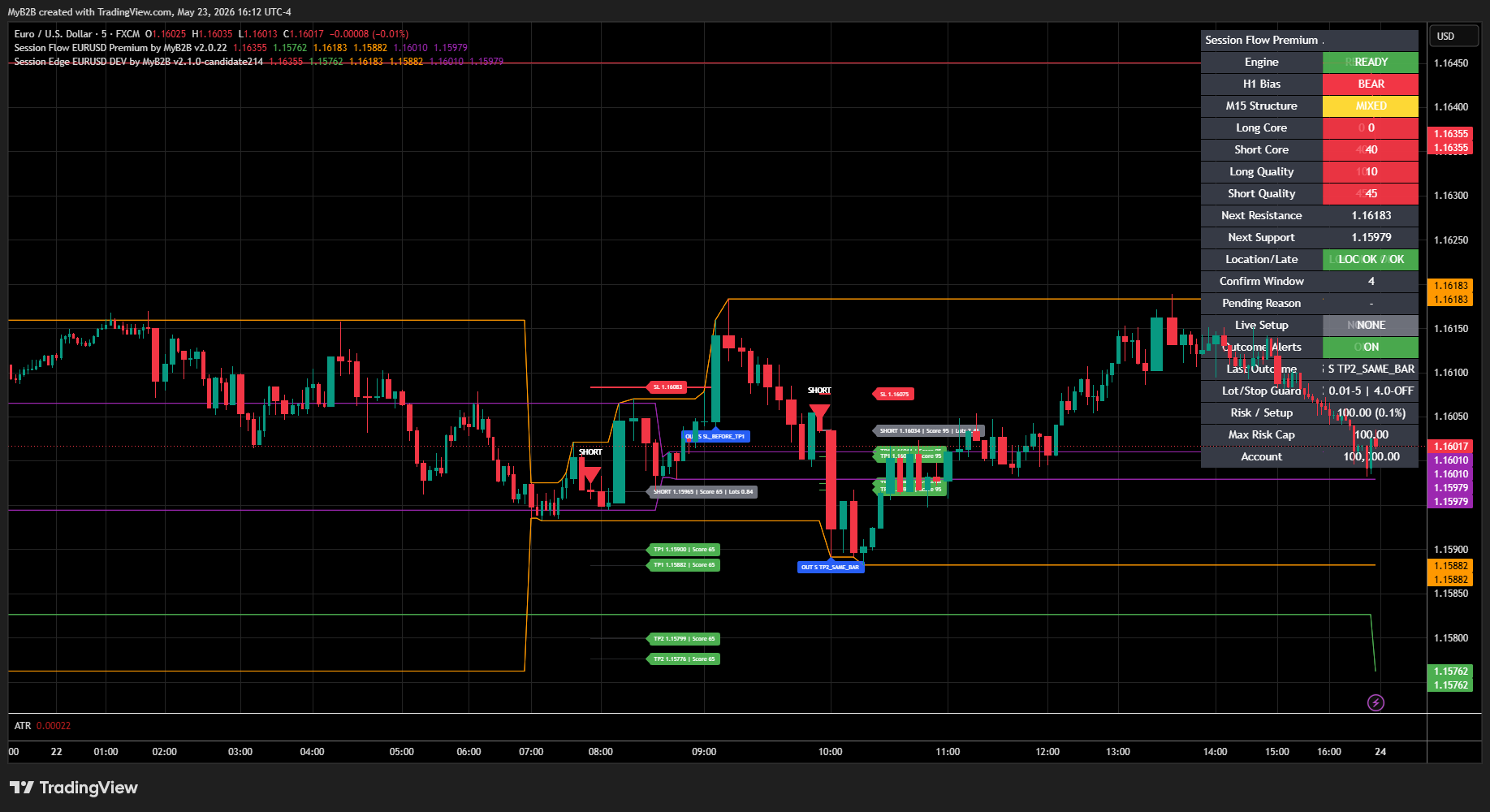This screenshot has width=1490, height=812.
Task: Select the blue OUT S TP2_SAME_BAR marker
Action: click(831, 567)
